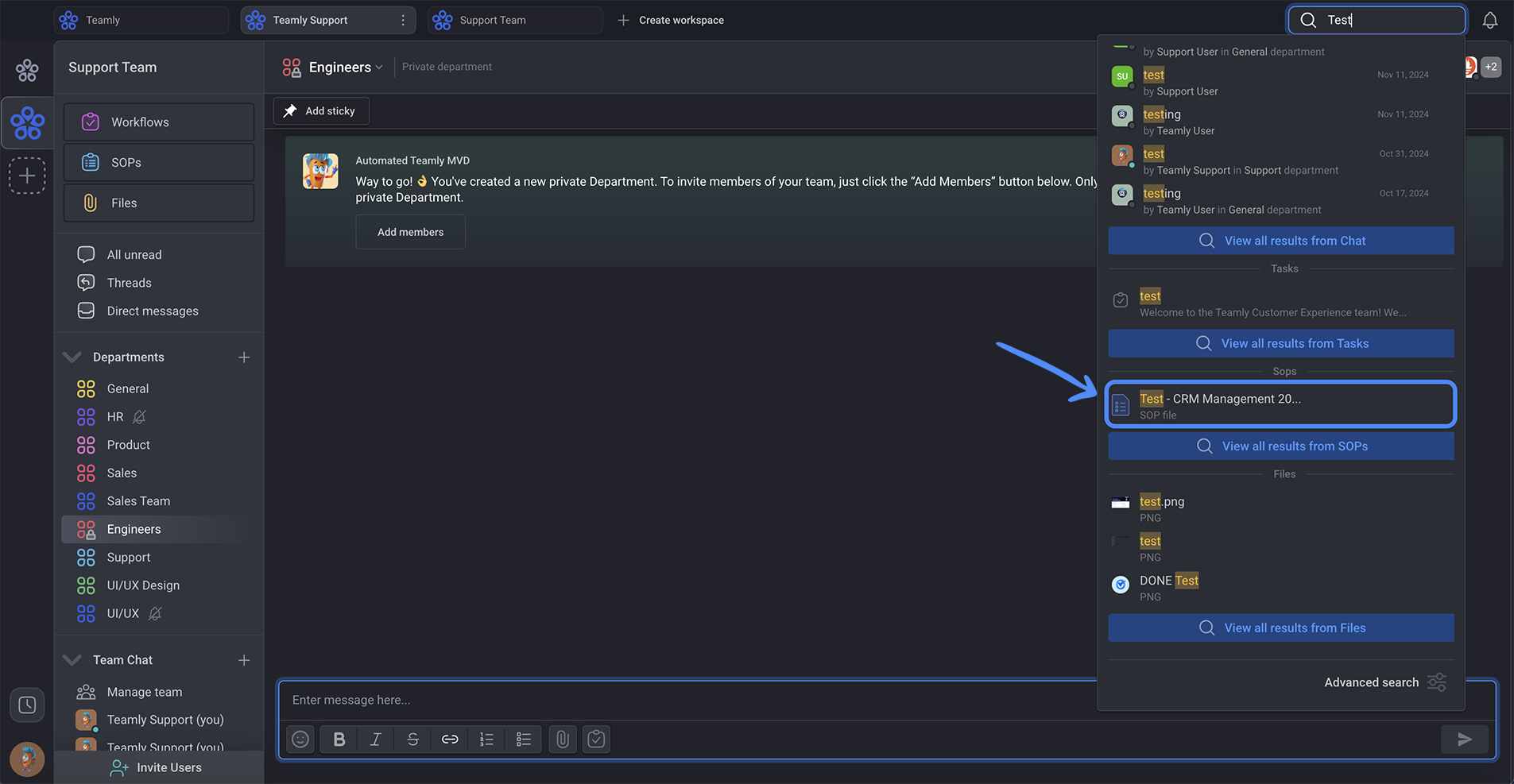This screenshot has height=784, width=1514.
Task: Create a task from the message toolbar
Action: click(596, 740)
